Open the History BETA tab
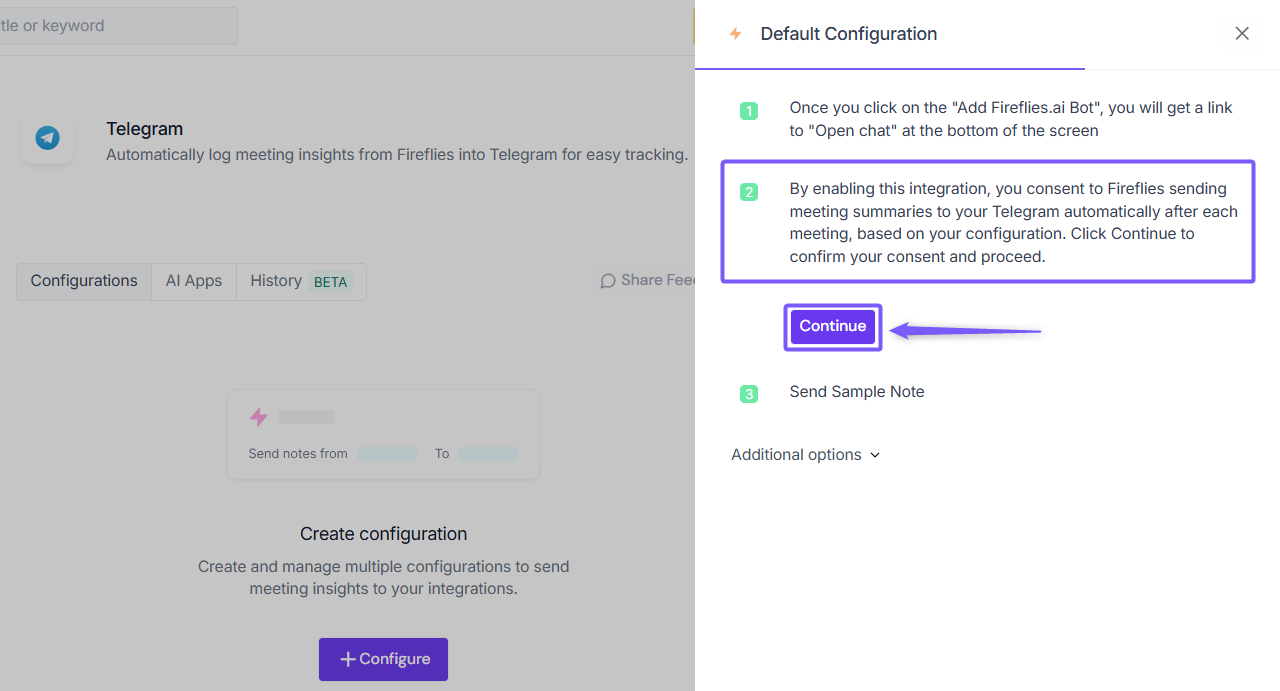 [300, 281]
